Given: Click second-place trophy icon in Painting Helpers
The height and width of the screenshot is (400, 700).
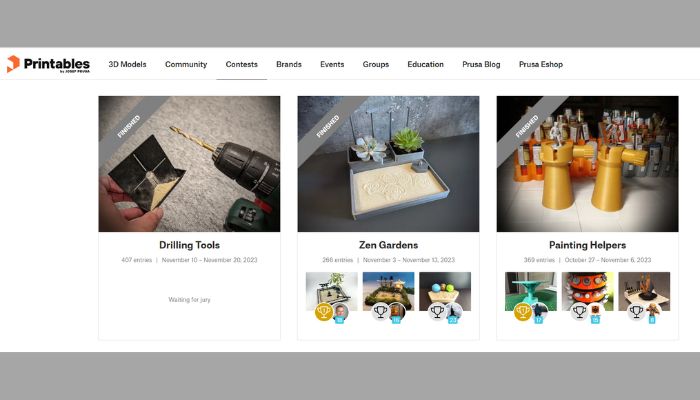Looking at the screenshot, I should coord(579,311).
